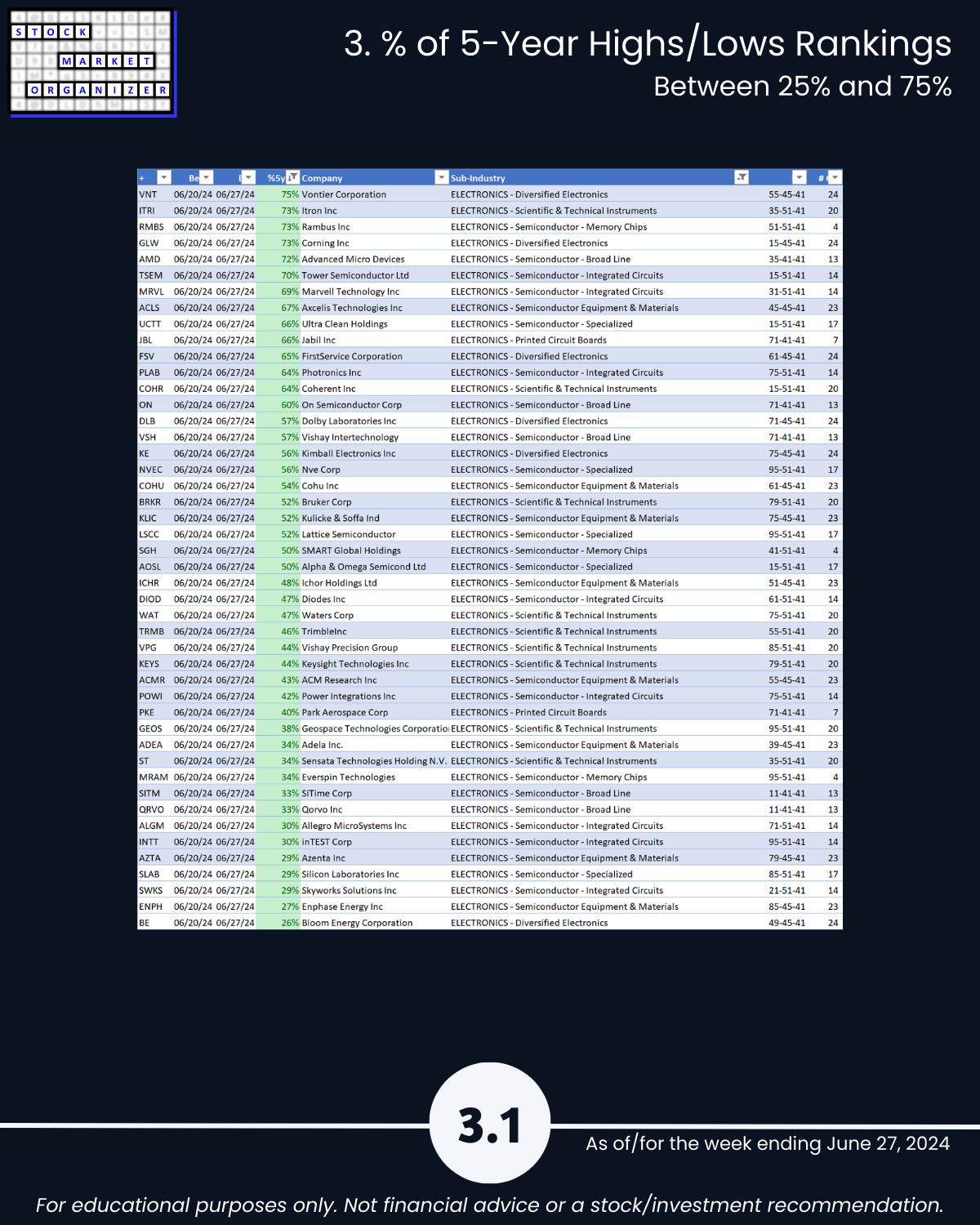The height and width of the screenshot is (1225, 980).
Task: Select the SiTime Corp company cell
Action: pos(327,793)
